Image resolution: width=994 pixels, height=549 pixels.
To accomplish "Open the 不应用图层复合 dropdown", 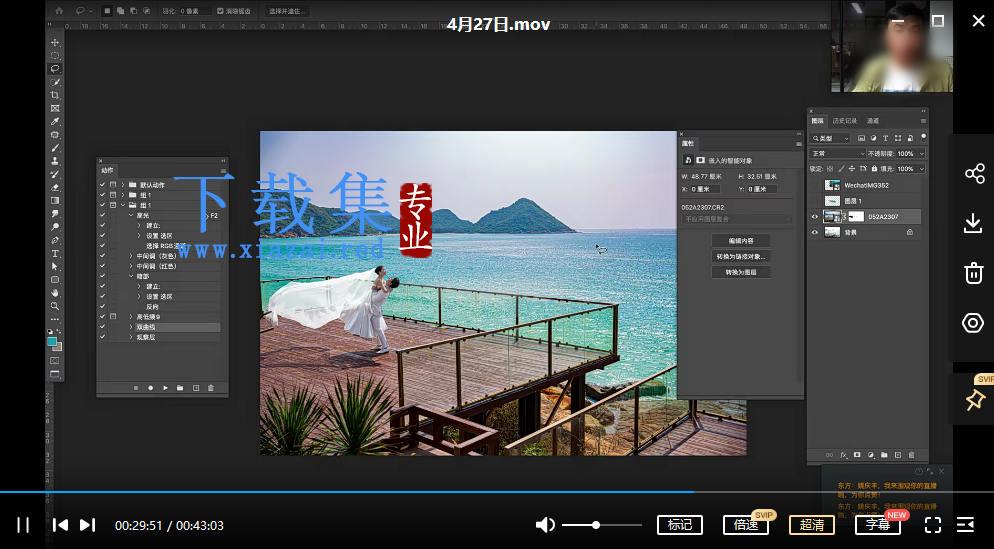I will click(x=737, y=219).
